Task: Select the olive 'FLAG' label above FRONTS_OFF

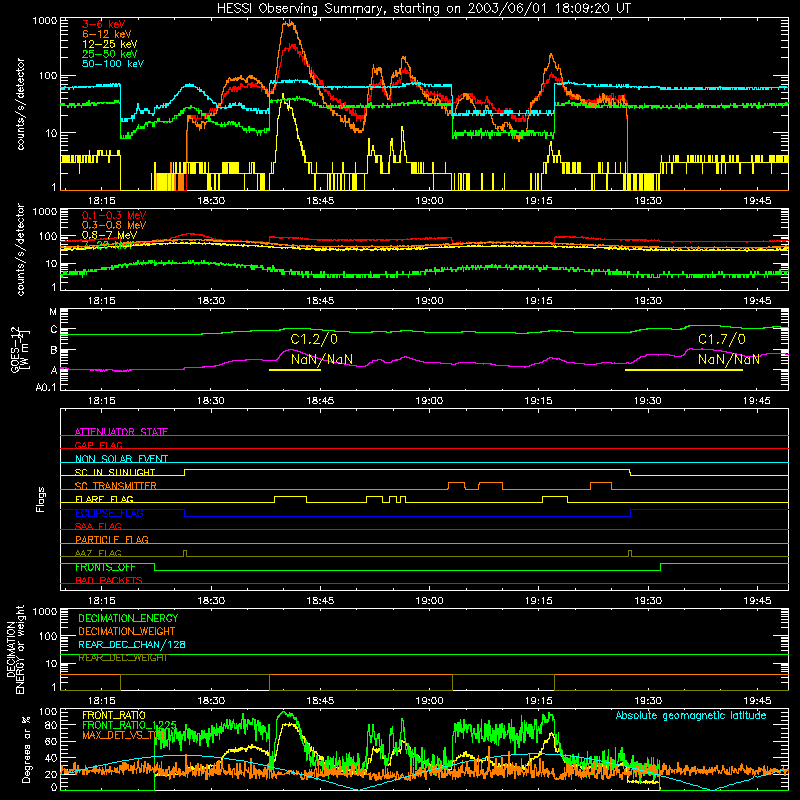Action: click(98, 553)
